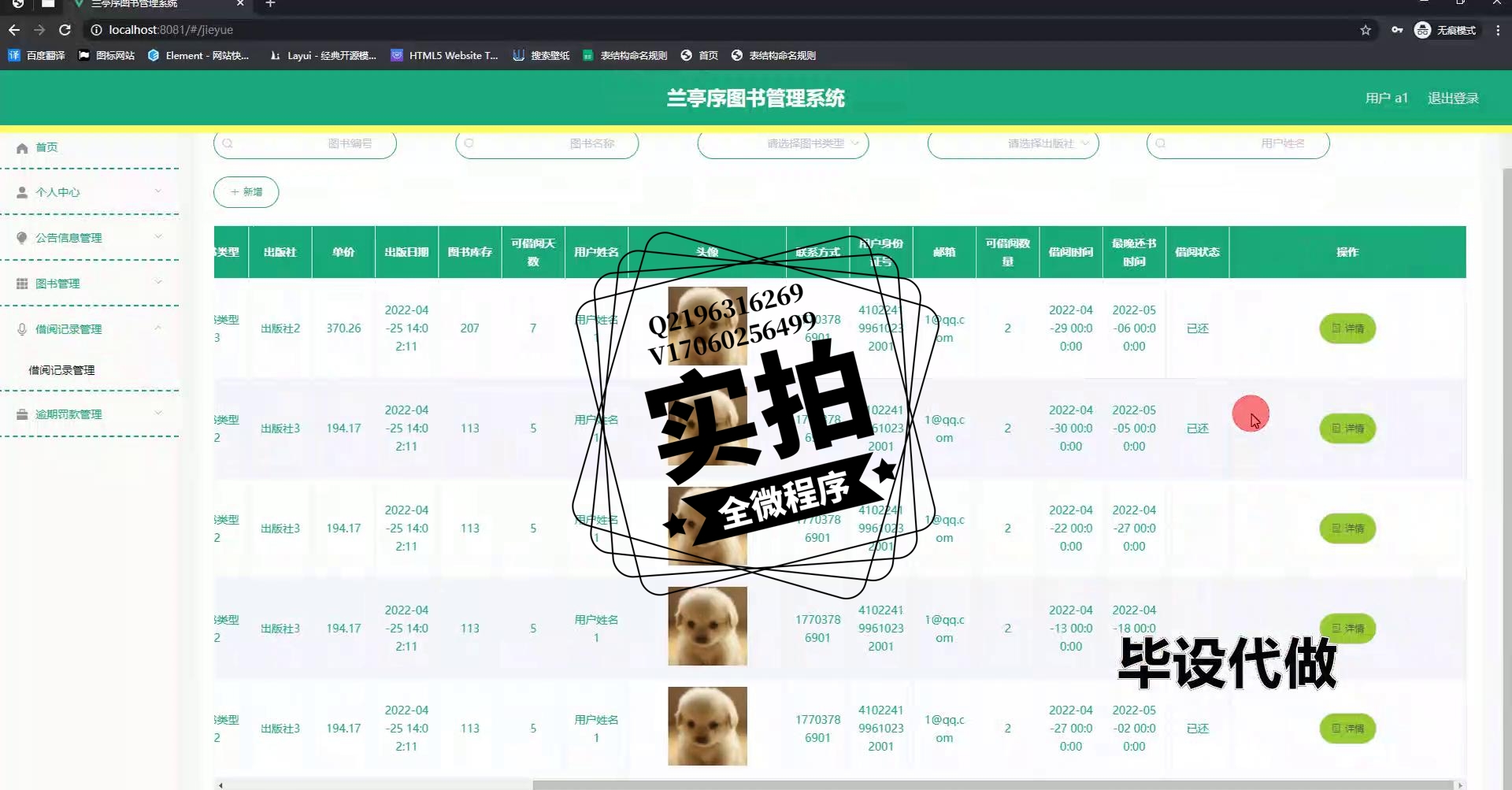Log out via 退出登录

pos(1453,98)
